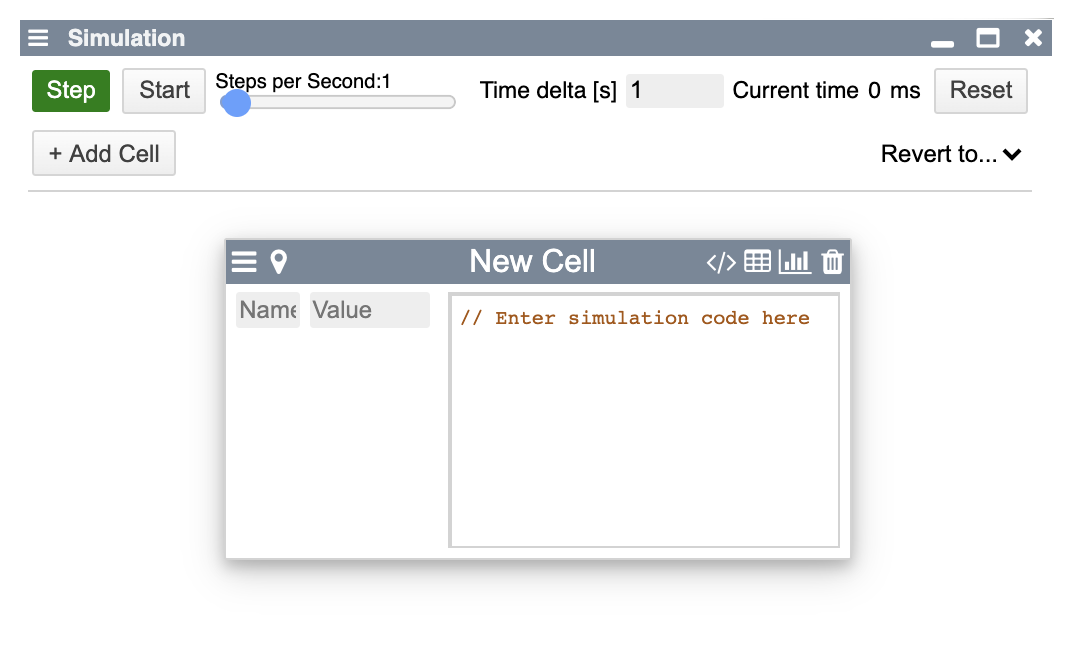Close the Simulation window
The image size is (1076, 666).
click(1033, 38)
